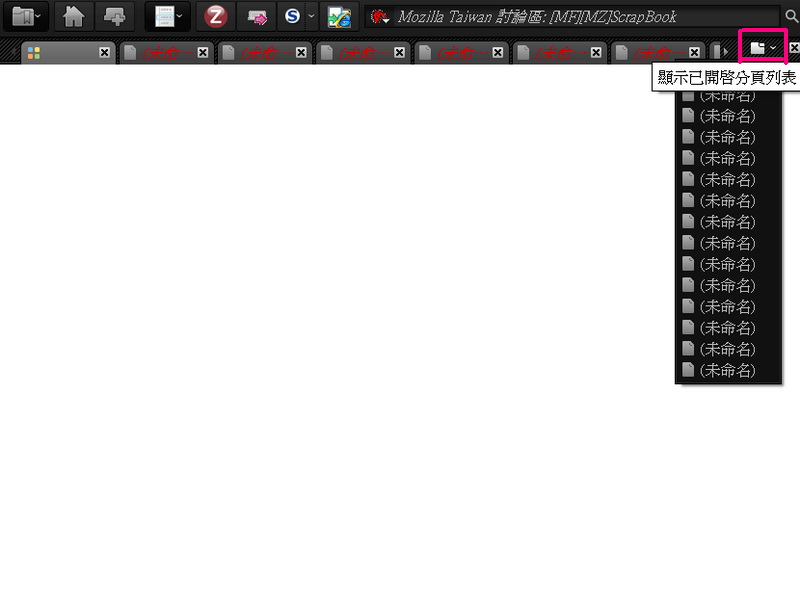Open the bookmarks folder toolbar button
Screen dimensions: 800x605
26,17
